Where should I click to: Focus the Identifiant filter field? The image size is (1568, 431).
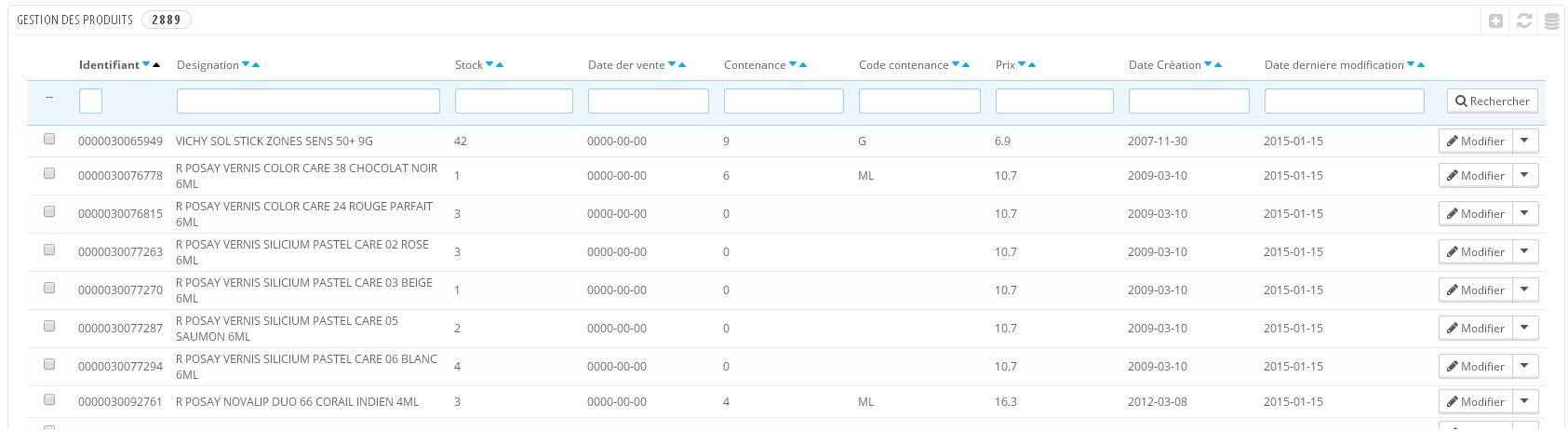pyautogui.click(x=90, y=101)
